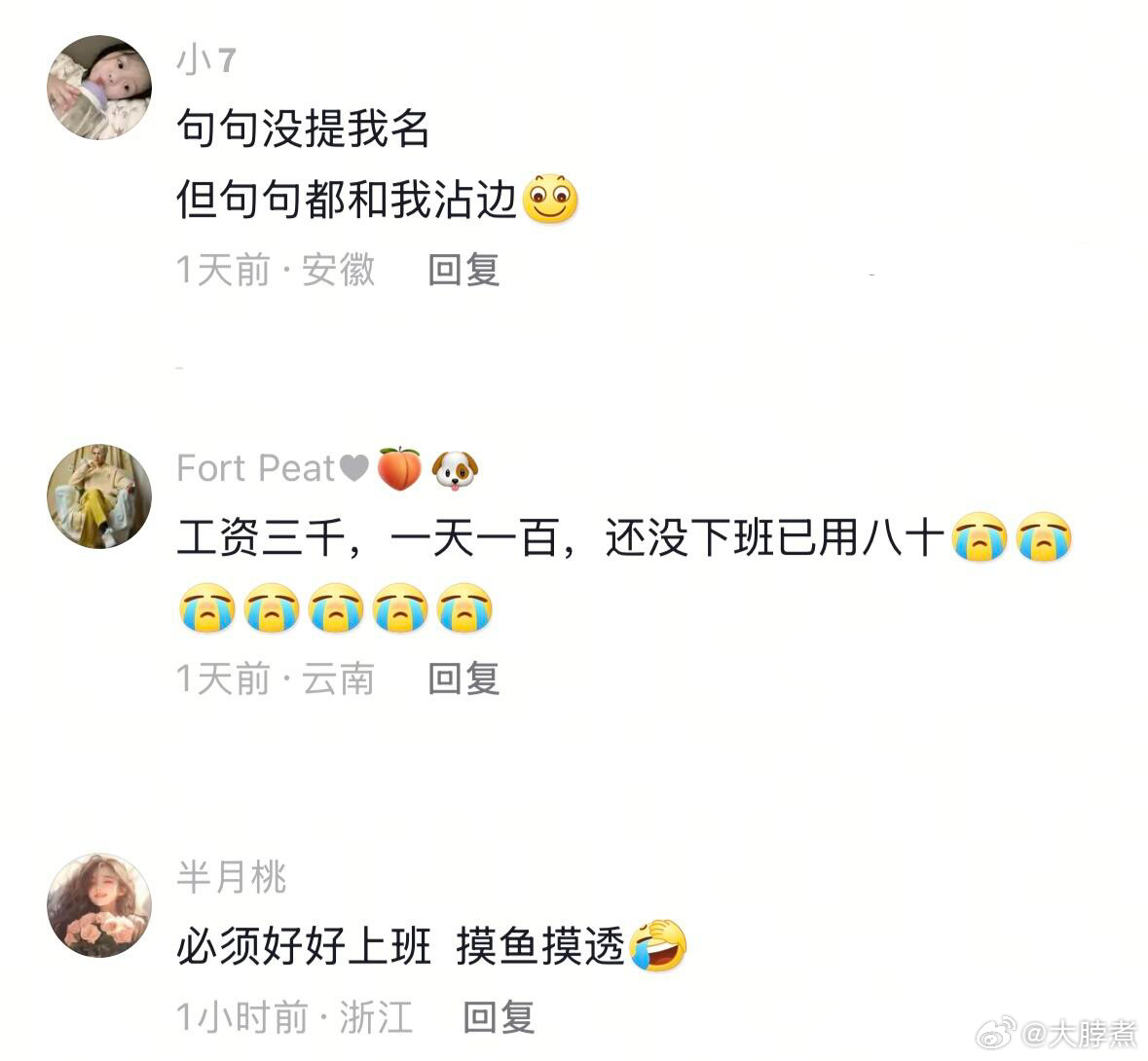Viewport: 1148px width, 1061px height.
Task: Click the username 半月桃
Action: tap(232, 877)
